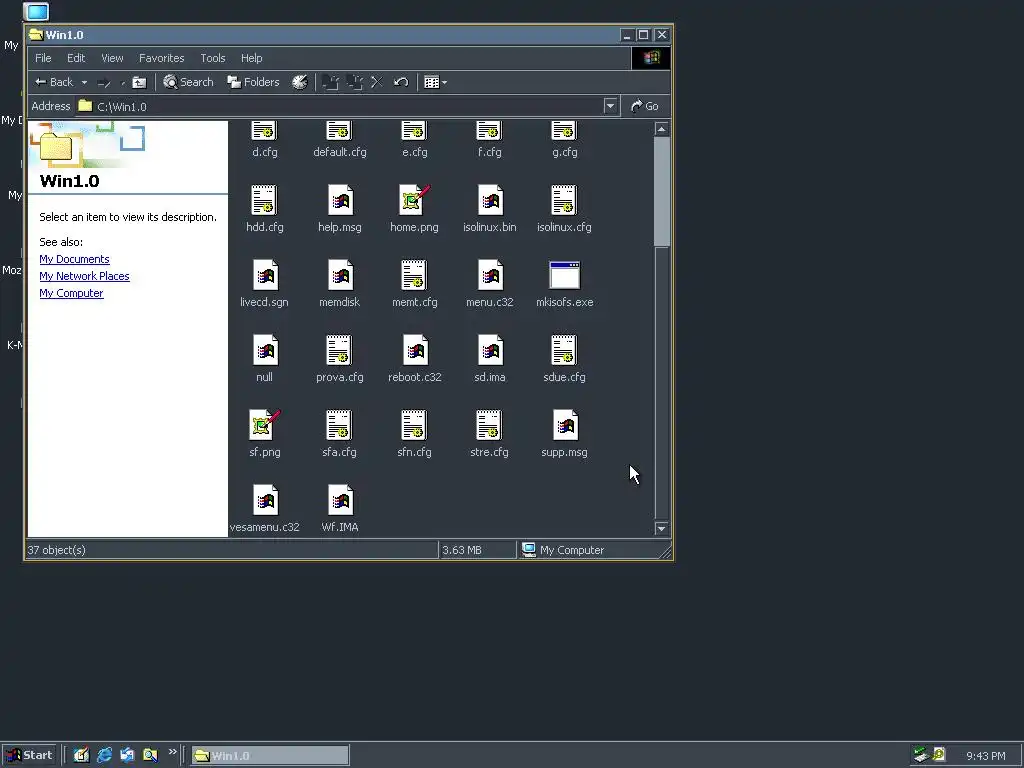Click the clock showing 9:43 PM
1024x768 pixels.
pyautogui.click(x=986, y=756)
